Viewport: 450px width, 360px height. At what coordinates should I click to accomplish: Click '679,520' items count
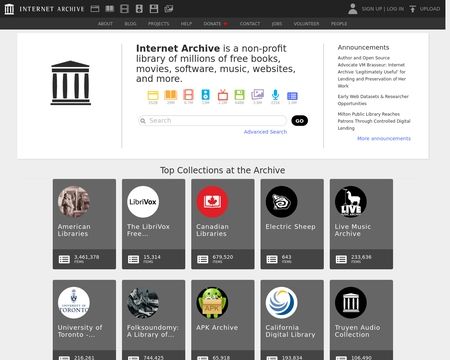point(223,257)
